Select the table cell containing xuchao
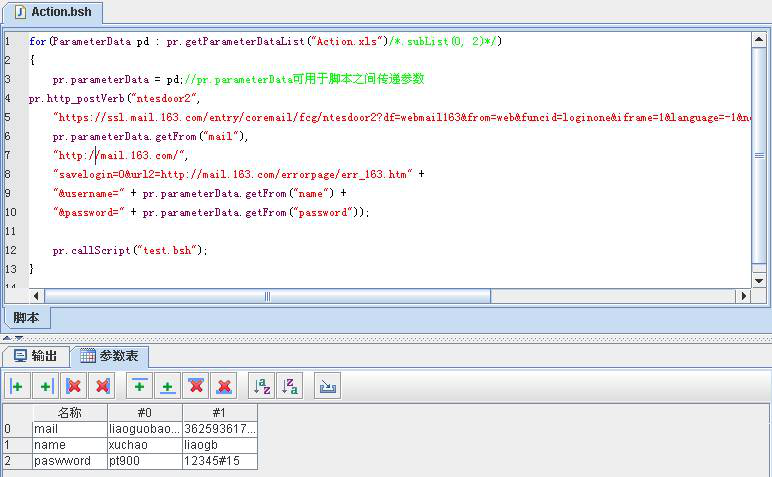The image size is (772, 477). pos(145,445)
